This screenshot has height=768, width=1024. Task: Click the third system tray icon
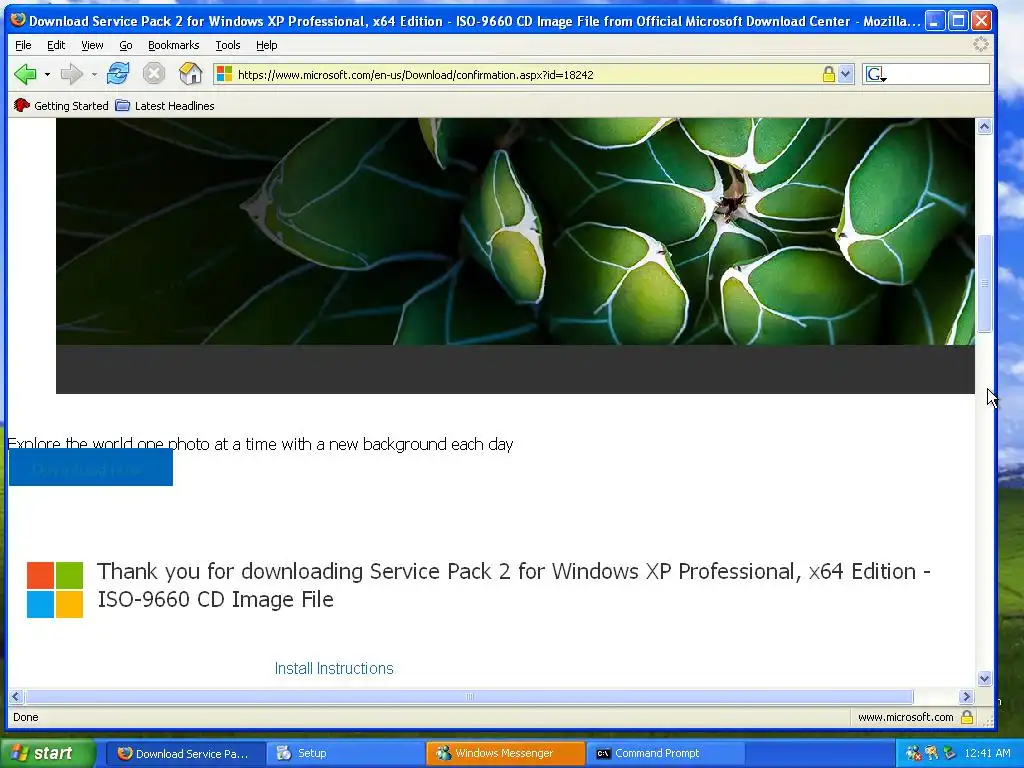point(950,753)
